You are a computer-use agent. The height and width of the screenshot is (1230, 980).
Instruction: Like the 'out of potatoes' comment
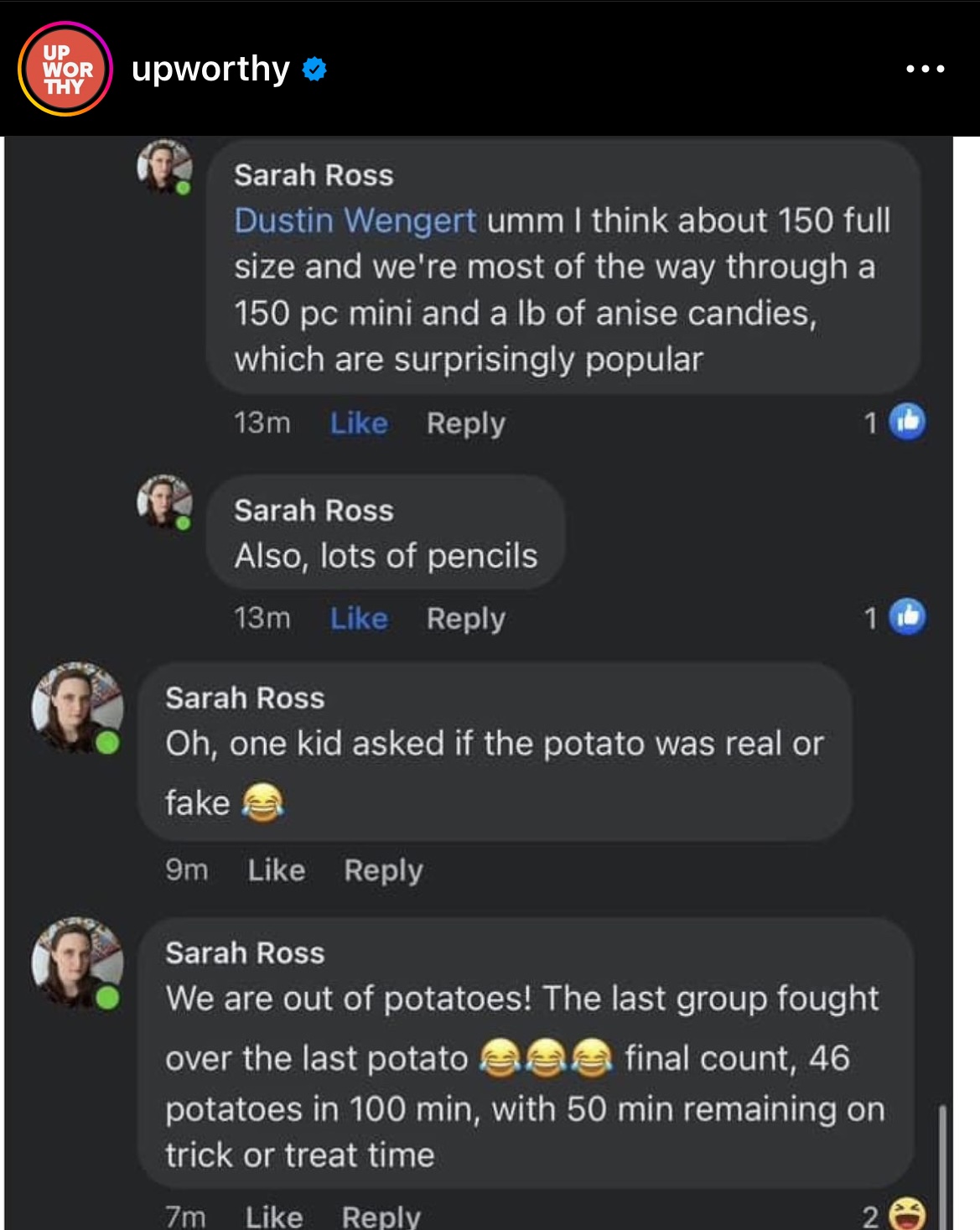pos(273,1216)
